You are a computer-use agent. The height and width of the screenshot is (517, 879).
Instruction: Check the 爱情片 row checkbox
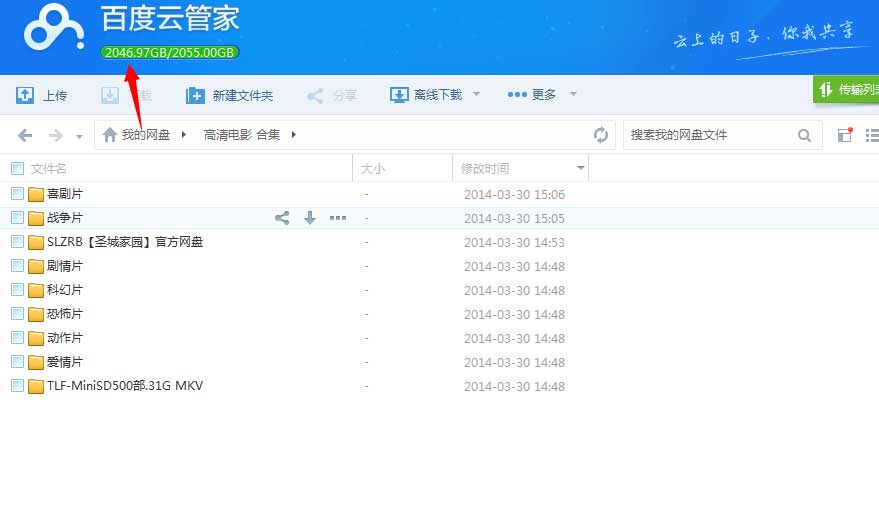click(x=17, y=362)
